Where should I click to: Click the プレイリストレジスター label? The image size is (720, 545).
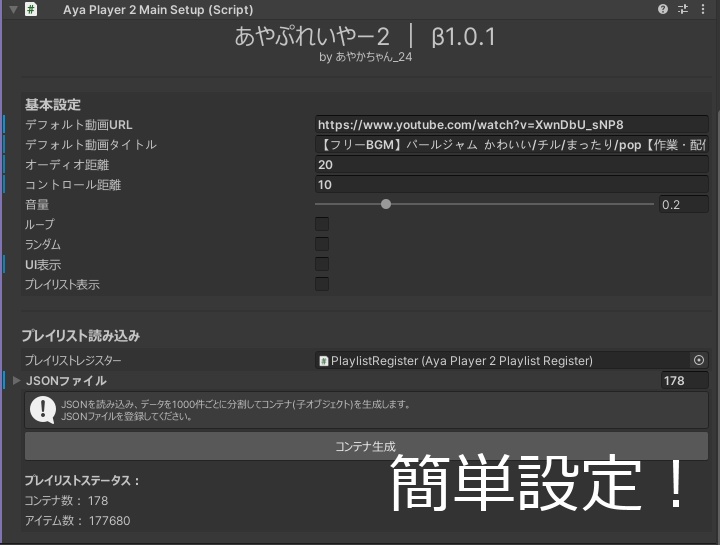(x=73, y=361)
